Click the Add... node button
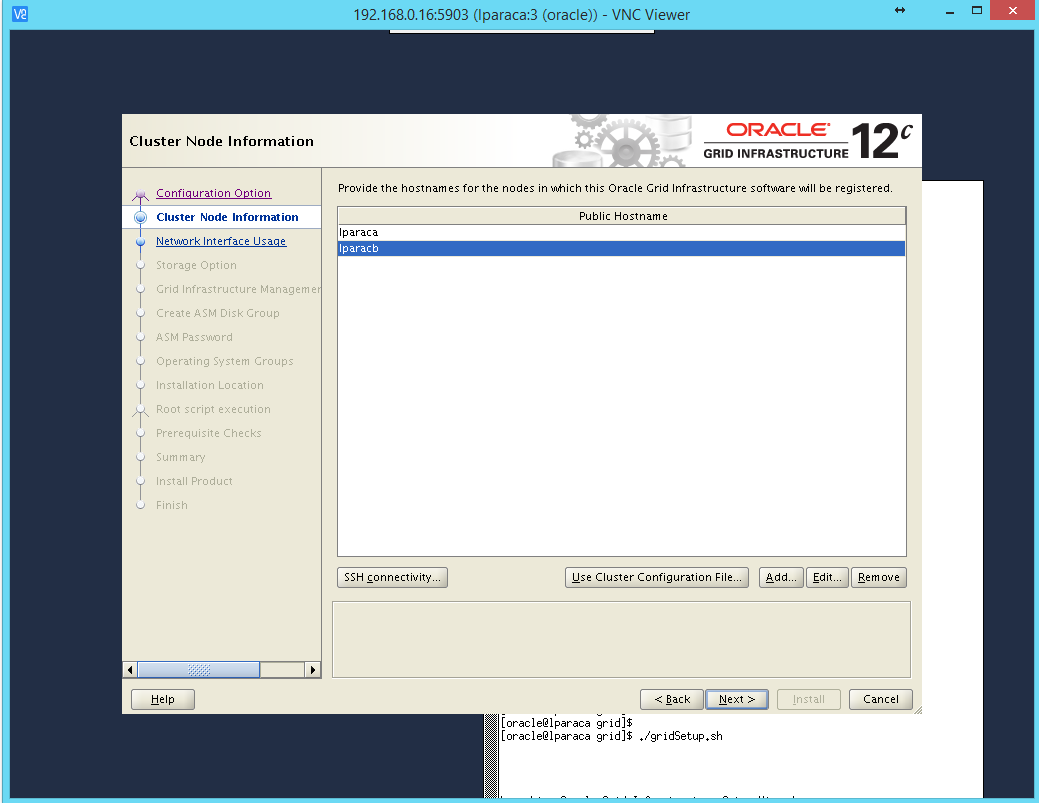Viewport: 1039px width, 803px height. (781, 577)
